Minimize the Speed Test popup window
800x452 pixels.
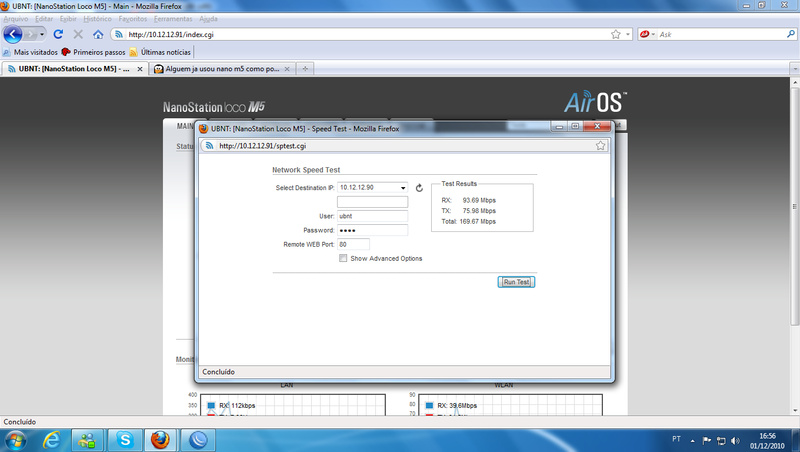[x=559, y=126]
